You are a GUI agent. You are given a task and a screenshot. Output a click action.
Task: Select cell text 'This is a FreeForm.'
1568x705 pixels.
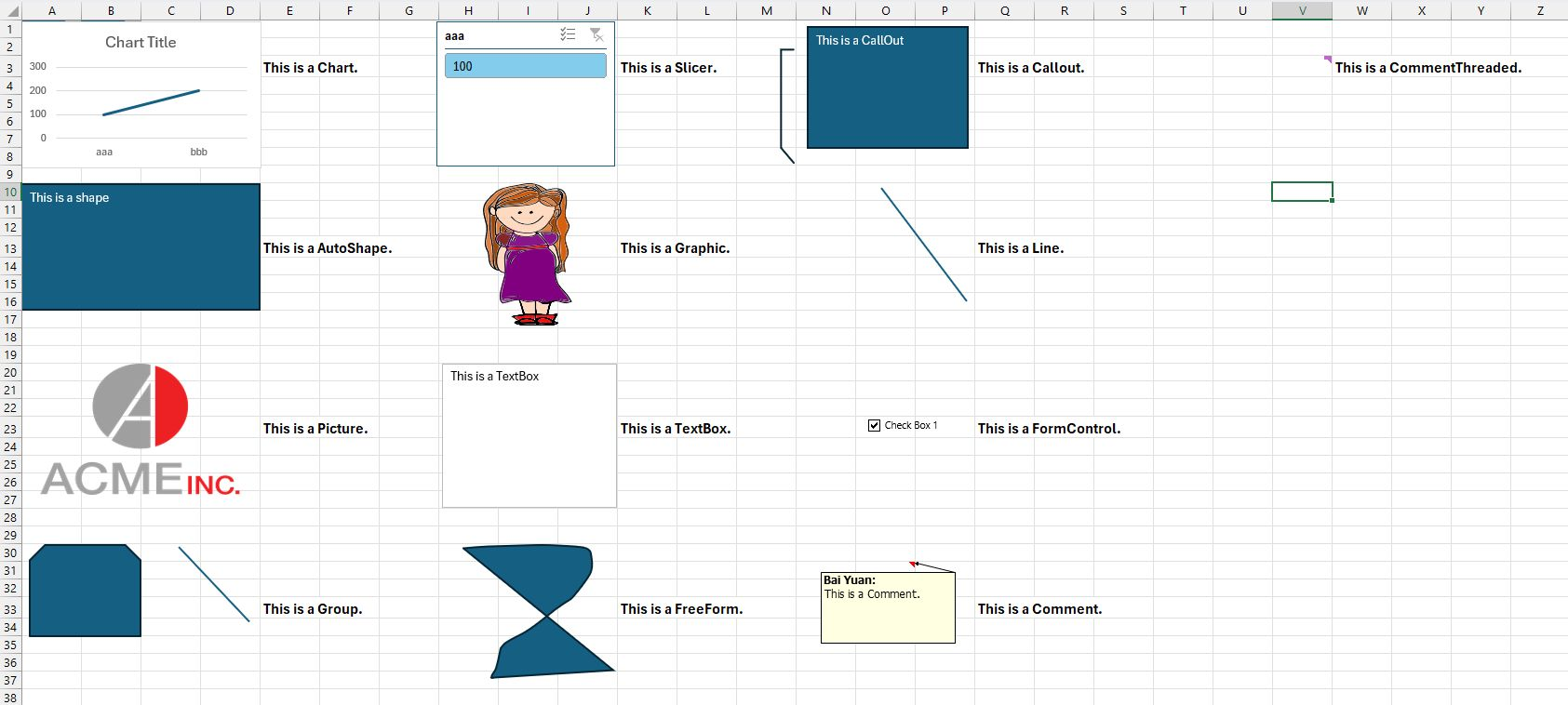coord(681,609)
